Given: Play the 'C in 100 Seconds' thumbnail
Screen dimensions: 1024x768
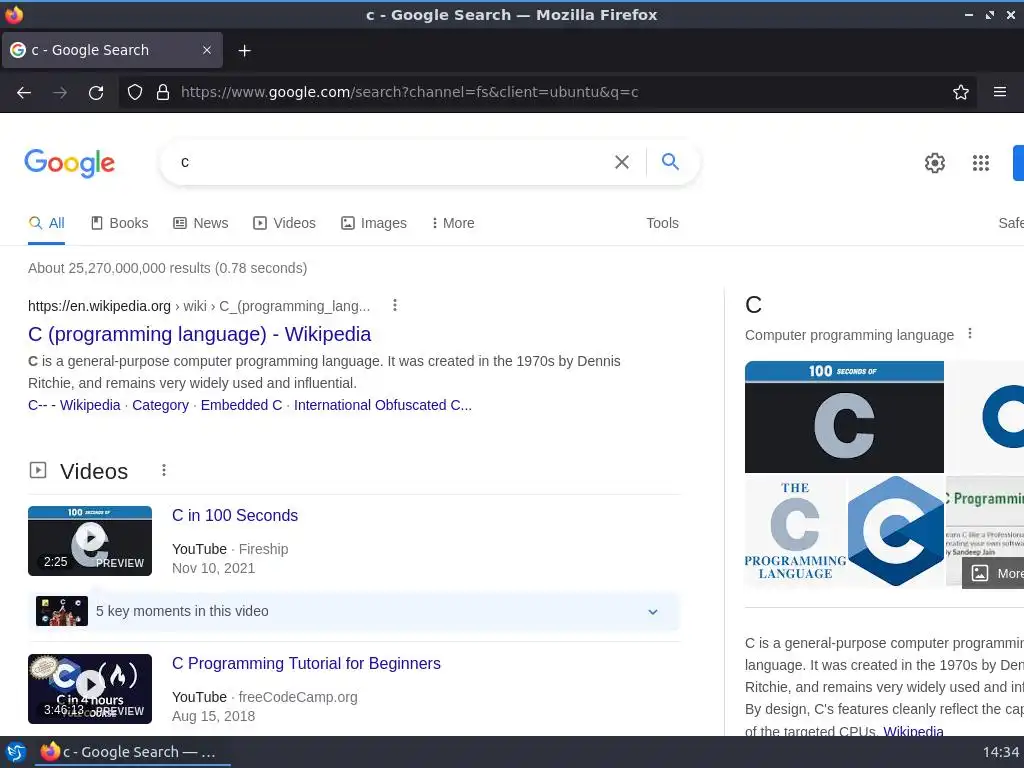Looking at the screenshot, I should point(90,541).
